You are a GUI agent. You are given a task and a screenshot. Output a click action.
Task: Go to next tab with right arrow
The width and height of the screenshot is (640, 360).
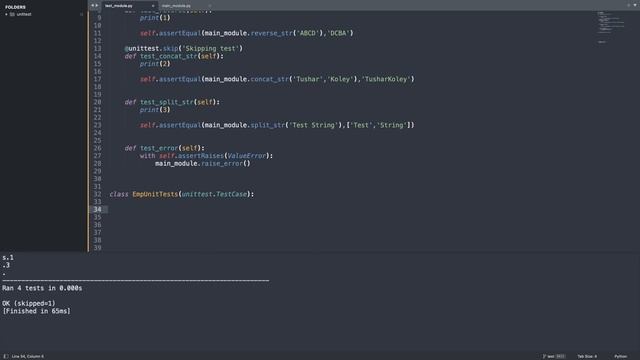(x=97, y=5)
